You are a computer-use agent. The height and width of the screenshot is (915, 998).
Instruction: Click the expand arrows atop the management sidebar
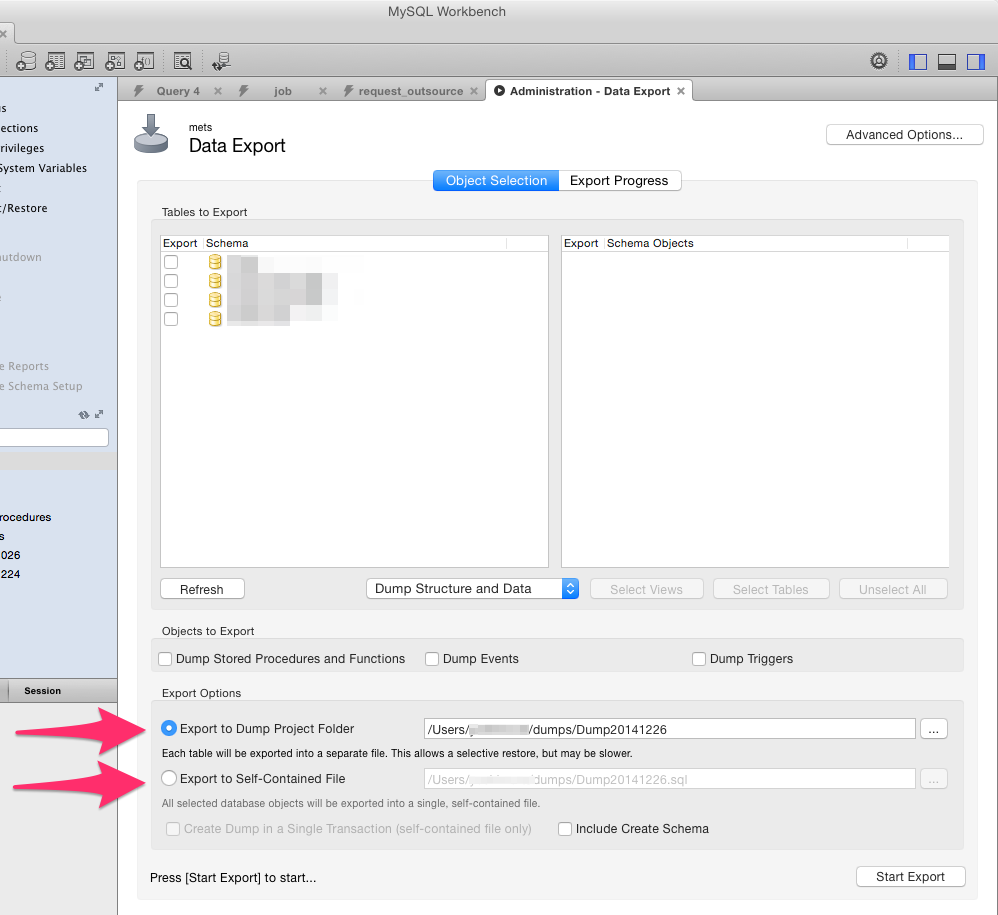99,87
